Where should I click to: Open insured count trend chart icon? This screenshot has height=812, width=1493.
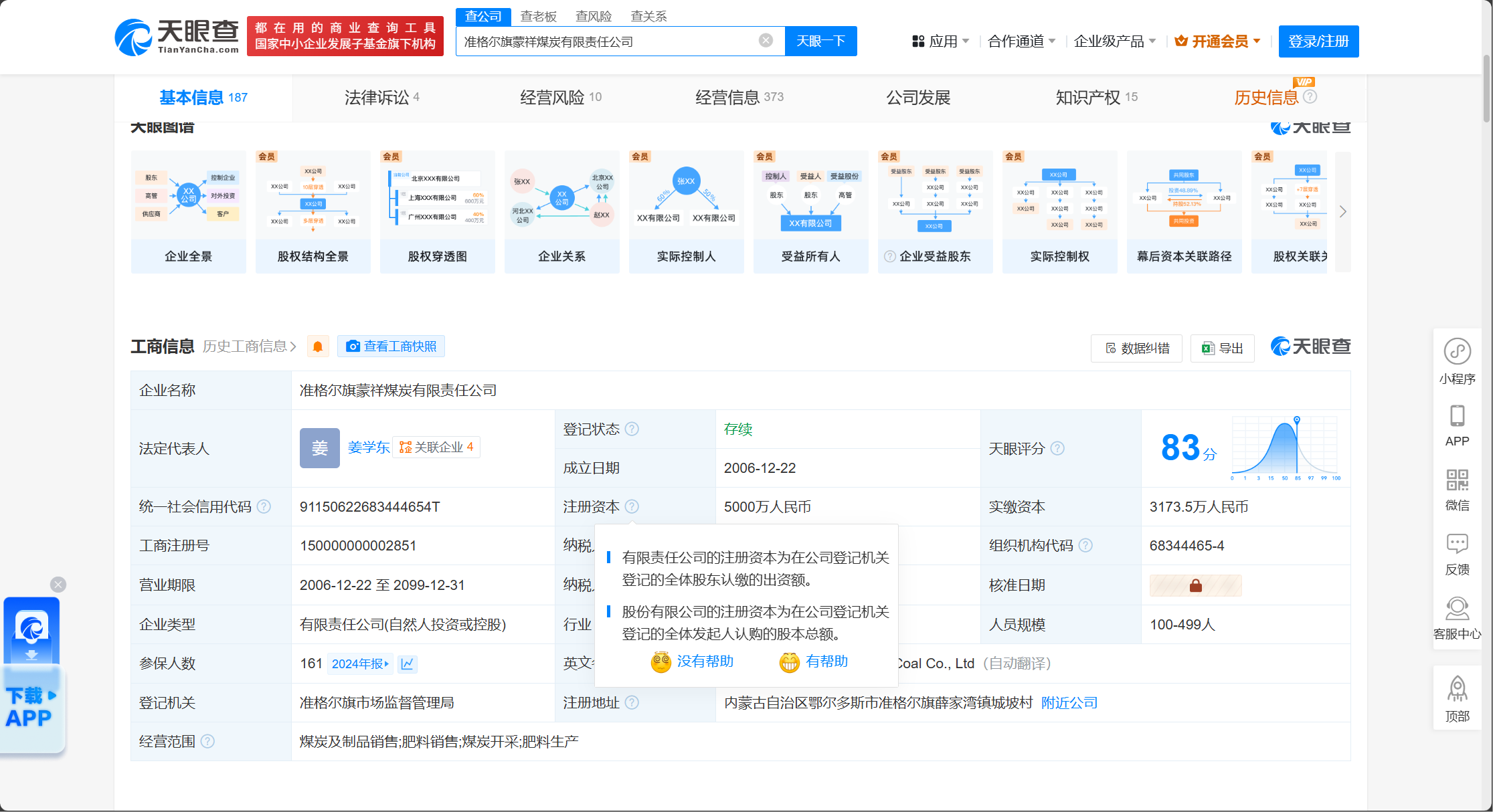(x=407, y=664)
